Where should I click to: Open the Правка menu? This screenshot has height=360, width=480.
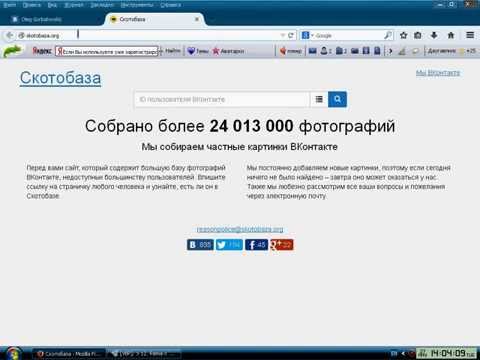(32, 5)
